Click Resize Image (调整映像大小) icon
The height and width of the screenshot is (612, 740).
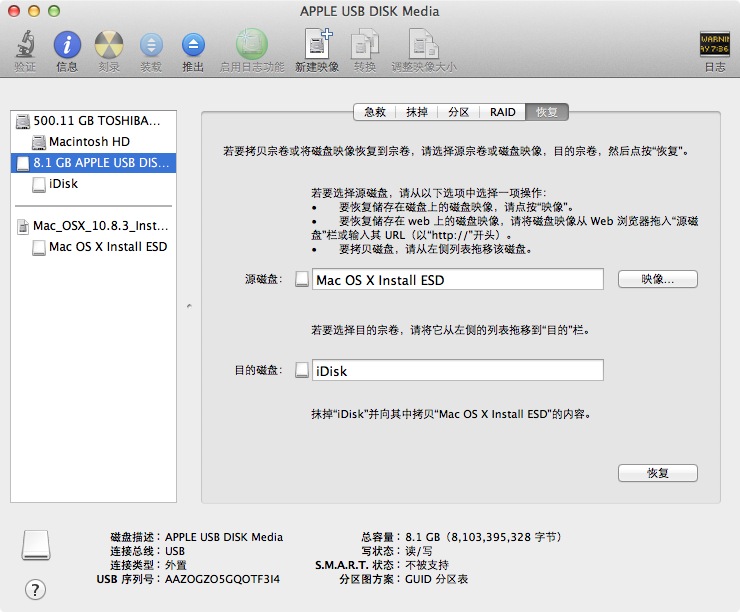click(x=423, y=44)
